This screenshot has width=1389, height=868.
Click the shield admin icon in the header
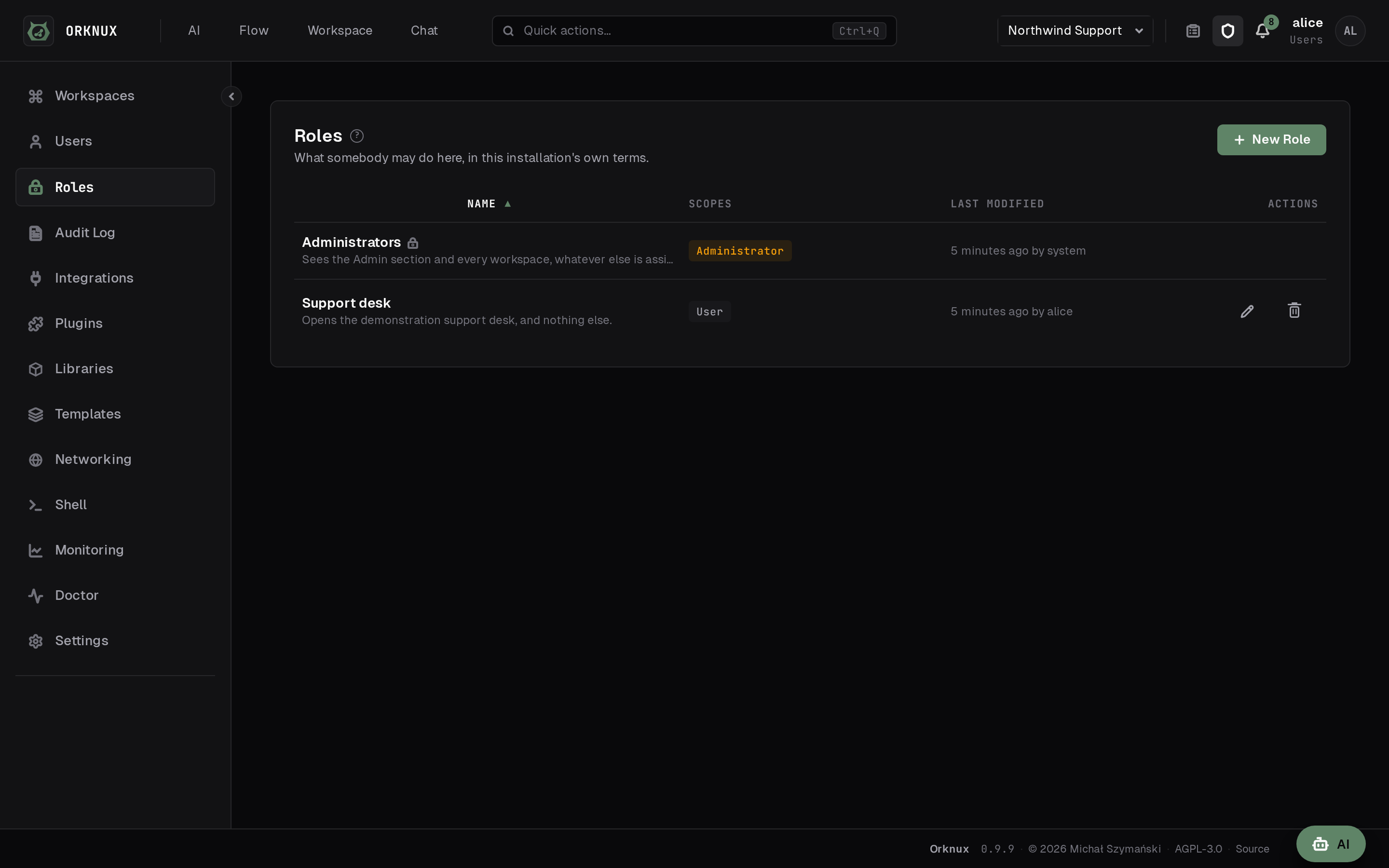point(1227,31)
